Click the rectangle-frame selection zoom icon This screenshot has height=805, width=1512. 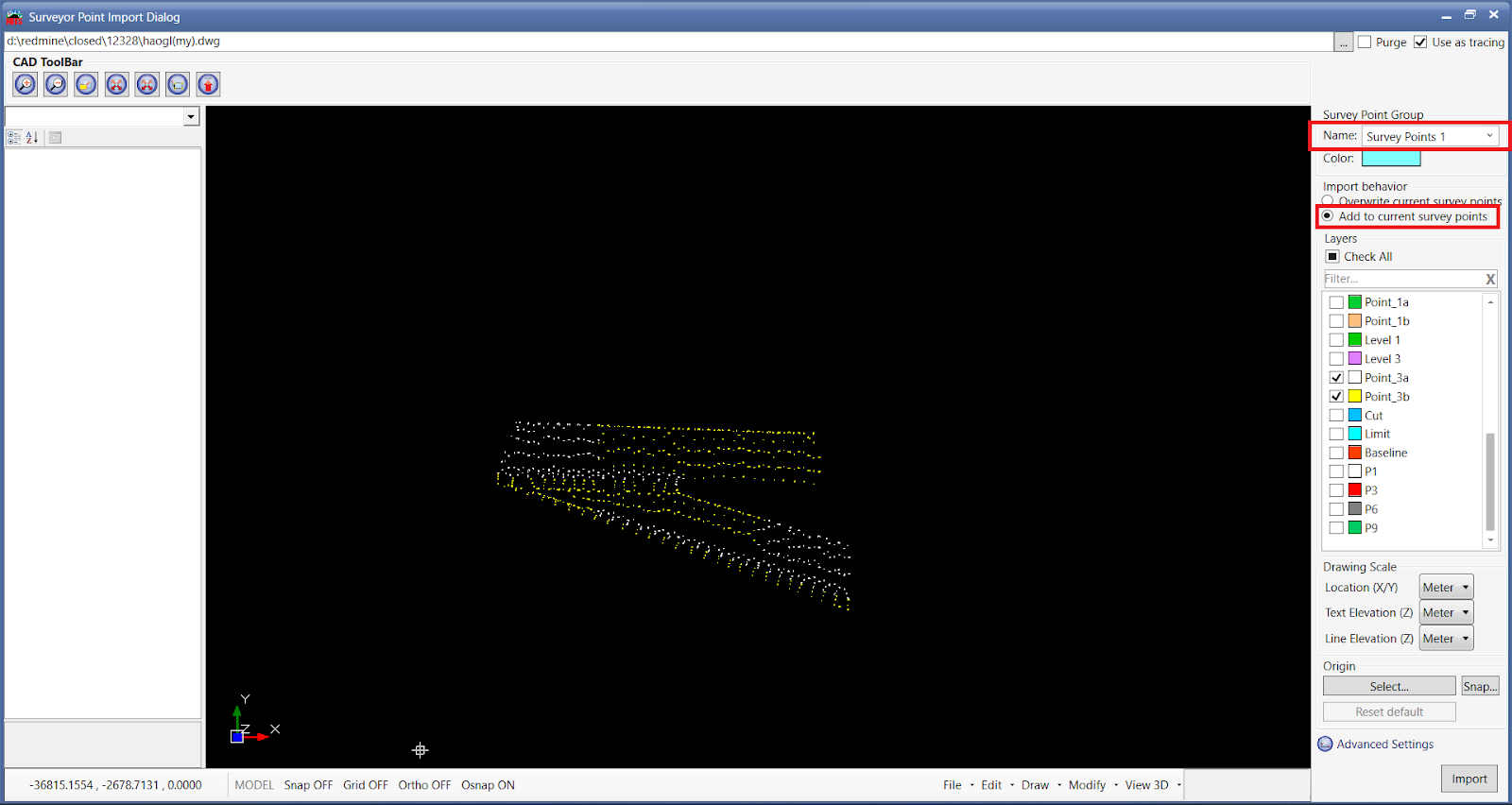coord(178,84)
